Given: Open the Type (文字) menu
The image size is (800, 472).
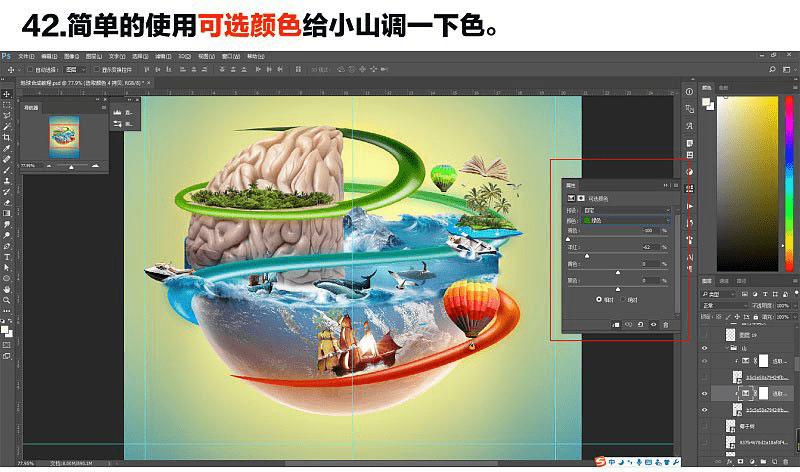Looking at the screenshot, I should pos(116,56).
